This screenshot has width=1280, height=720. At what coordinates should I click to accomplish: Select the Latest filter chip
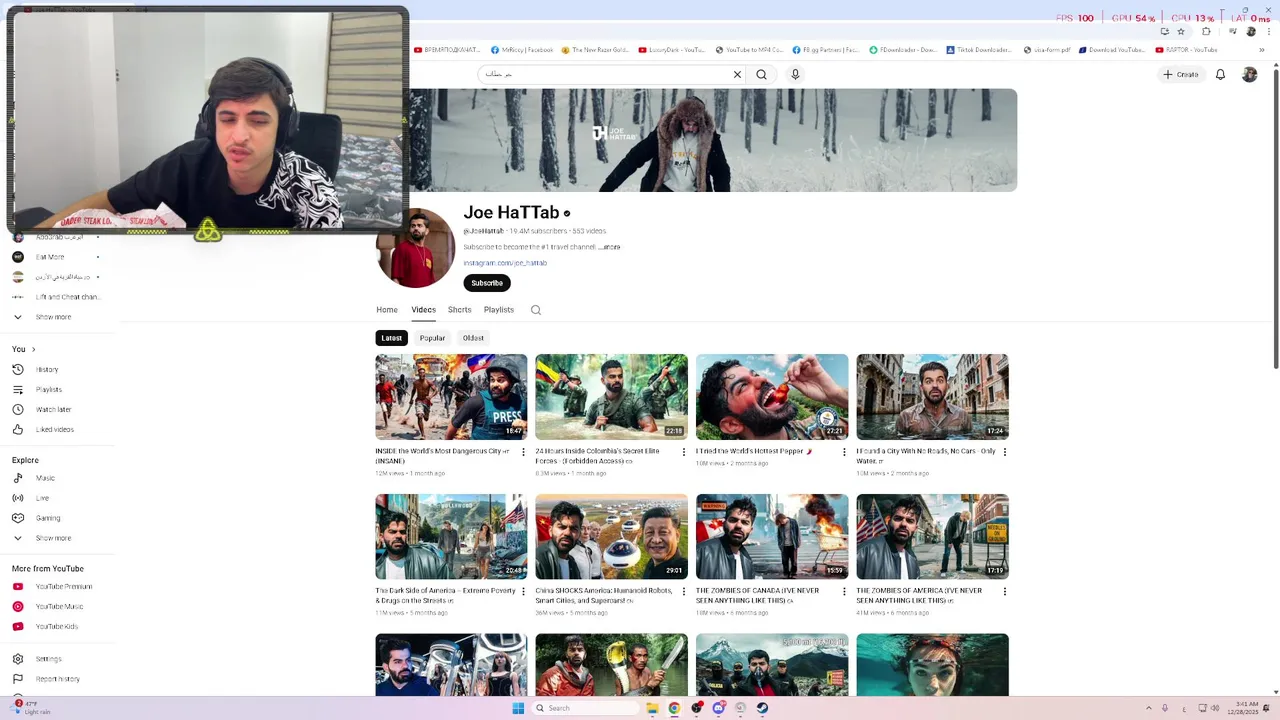click(x=391, y=338)
